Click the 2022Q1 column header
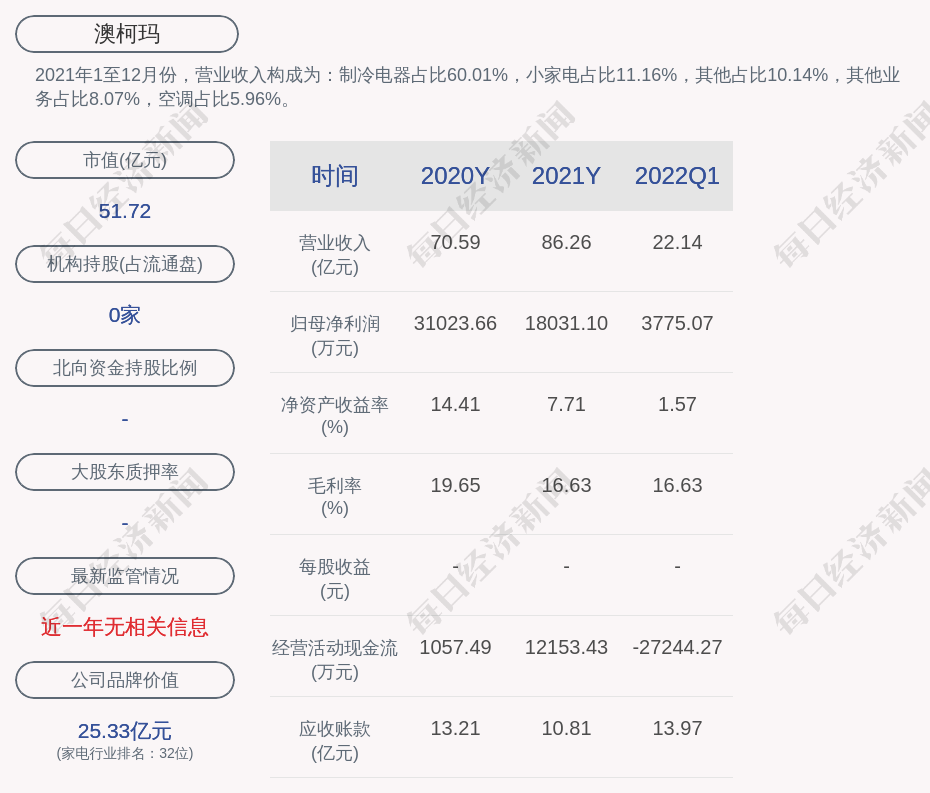The image size is (930, 793). pyautogui.click(x=677, y=176)
